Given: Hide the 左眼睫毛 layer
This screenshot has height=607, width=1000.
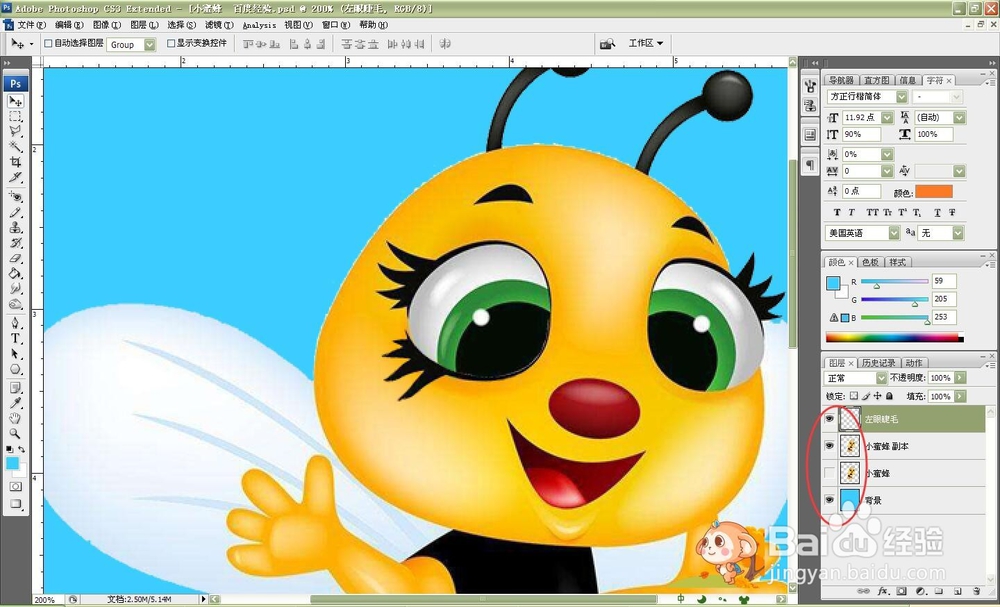Looking at the screenshot, I should 830,416.
